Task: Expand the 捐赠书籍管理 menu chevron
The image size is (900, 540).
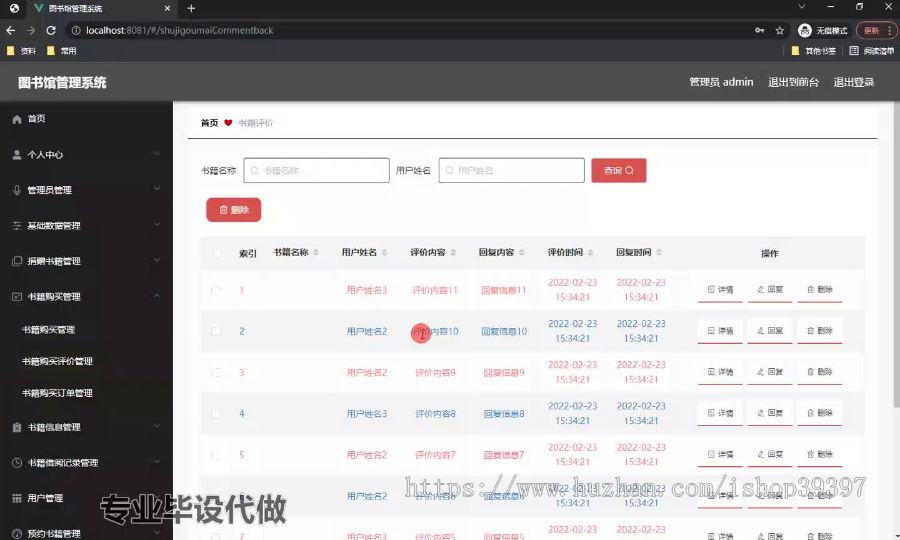Action: (156, 261)
